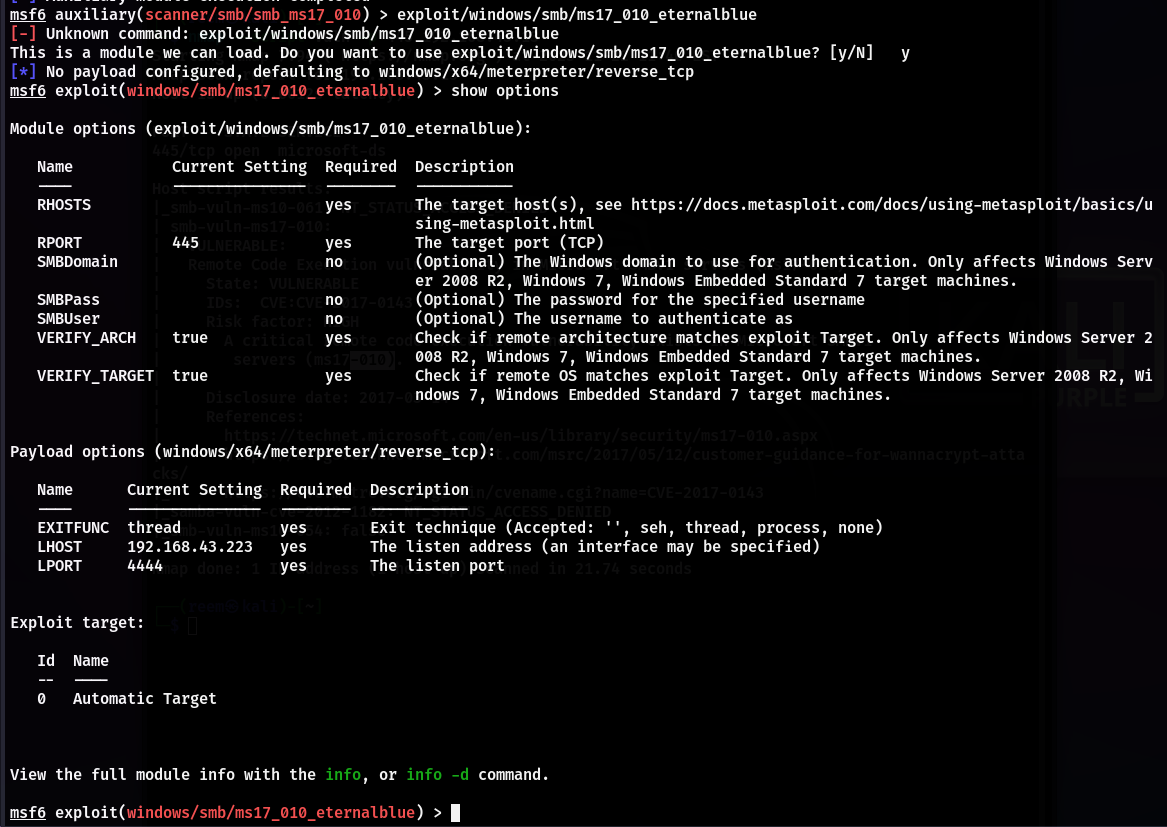Click the LPORT value 4444
Image resolution: width=1167 pixels, height=827 pixels.
tap(145, 566)
